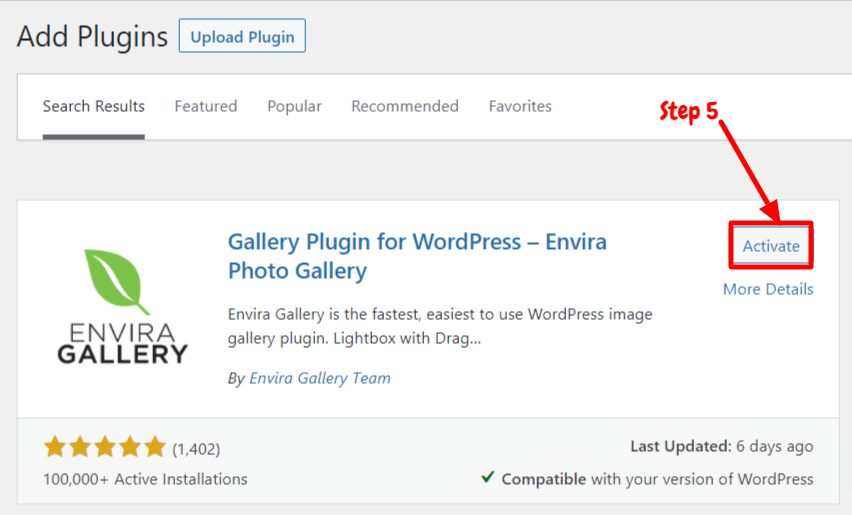This screenshot has width=852, height=515.
Task: Activate the Envira Gallery plugin
Action: pos(771,246)
